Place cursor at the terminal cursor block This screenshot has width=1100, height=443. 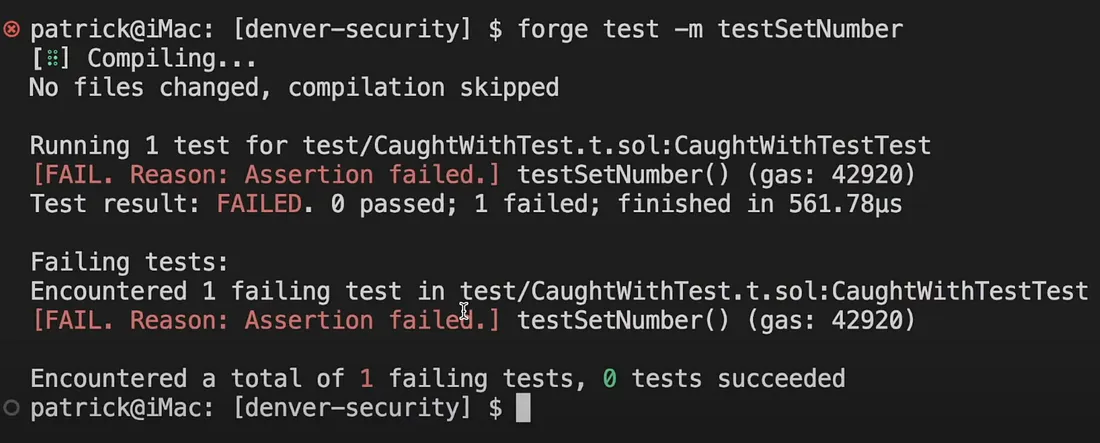tap(522, 408)
